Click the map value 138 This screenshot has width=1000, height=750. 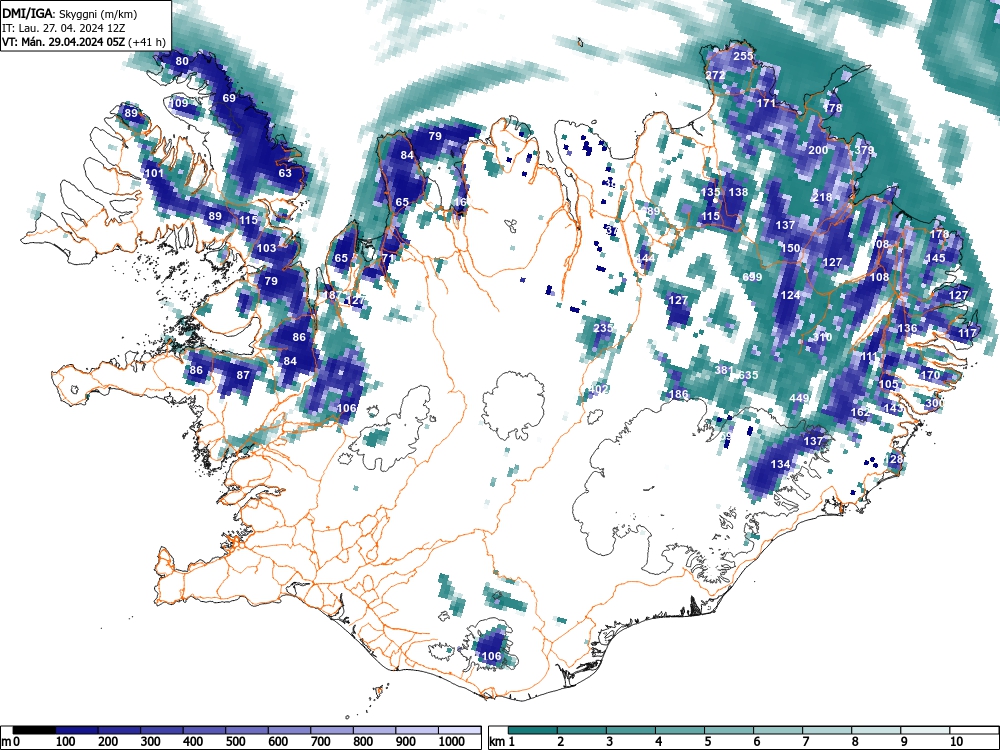738,192
